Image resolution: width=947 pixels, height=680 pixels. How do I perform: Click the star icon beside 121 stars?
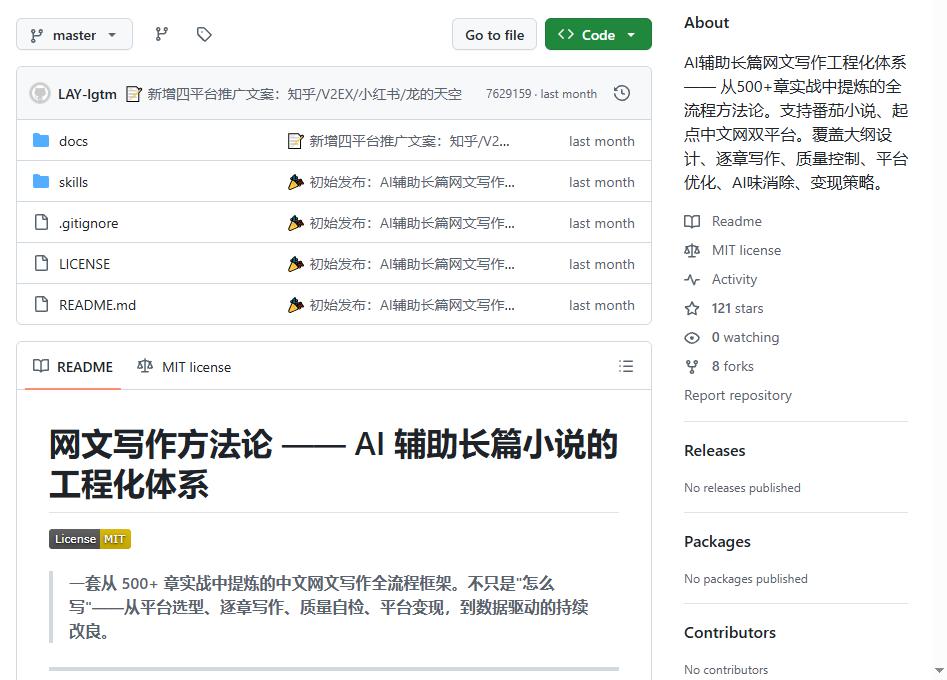pyautogui.click(x=692, y=309)
